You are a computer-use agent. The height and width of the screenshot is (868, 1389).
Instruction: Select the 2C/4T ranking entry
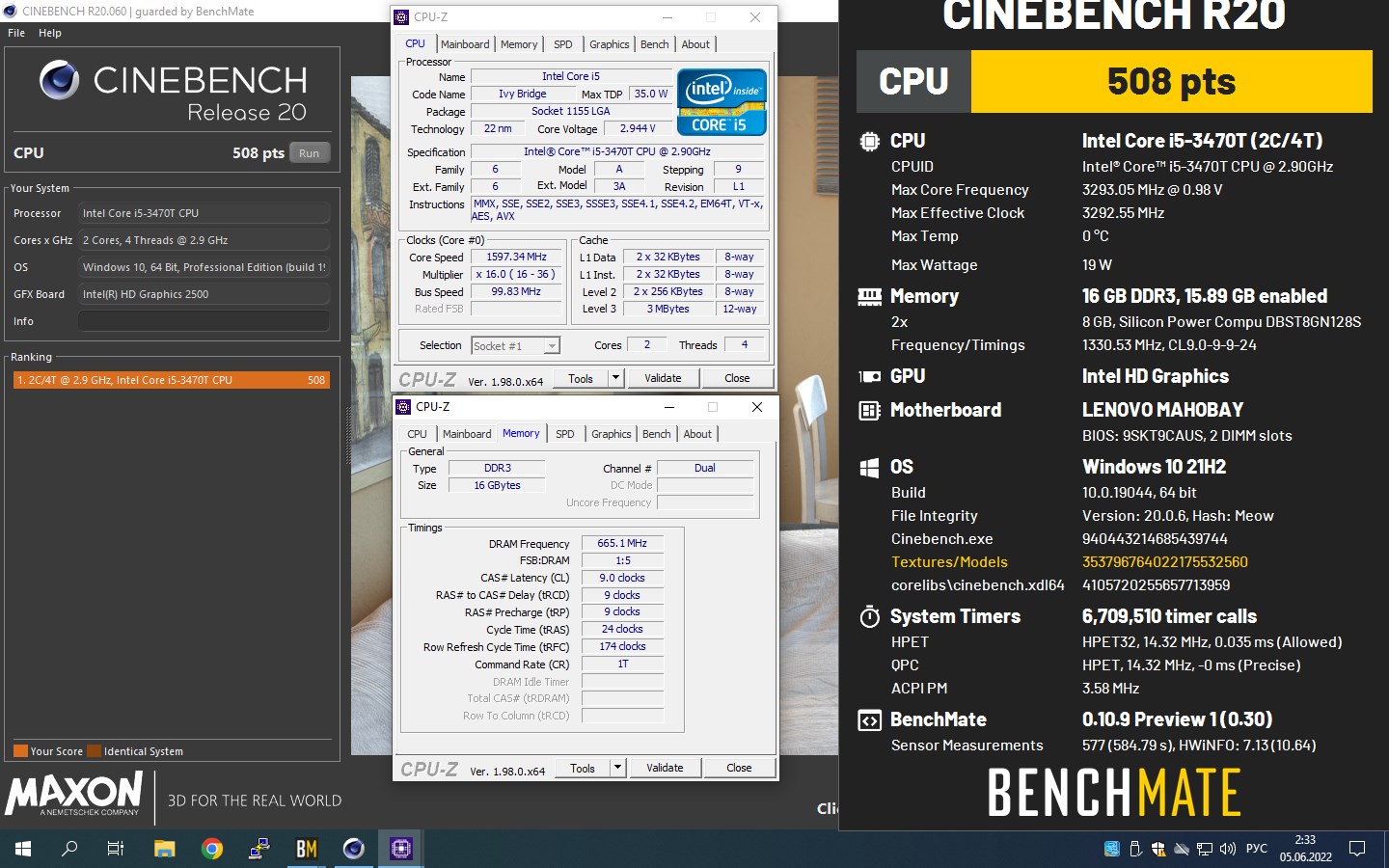click(x=172, y=380)
